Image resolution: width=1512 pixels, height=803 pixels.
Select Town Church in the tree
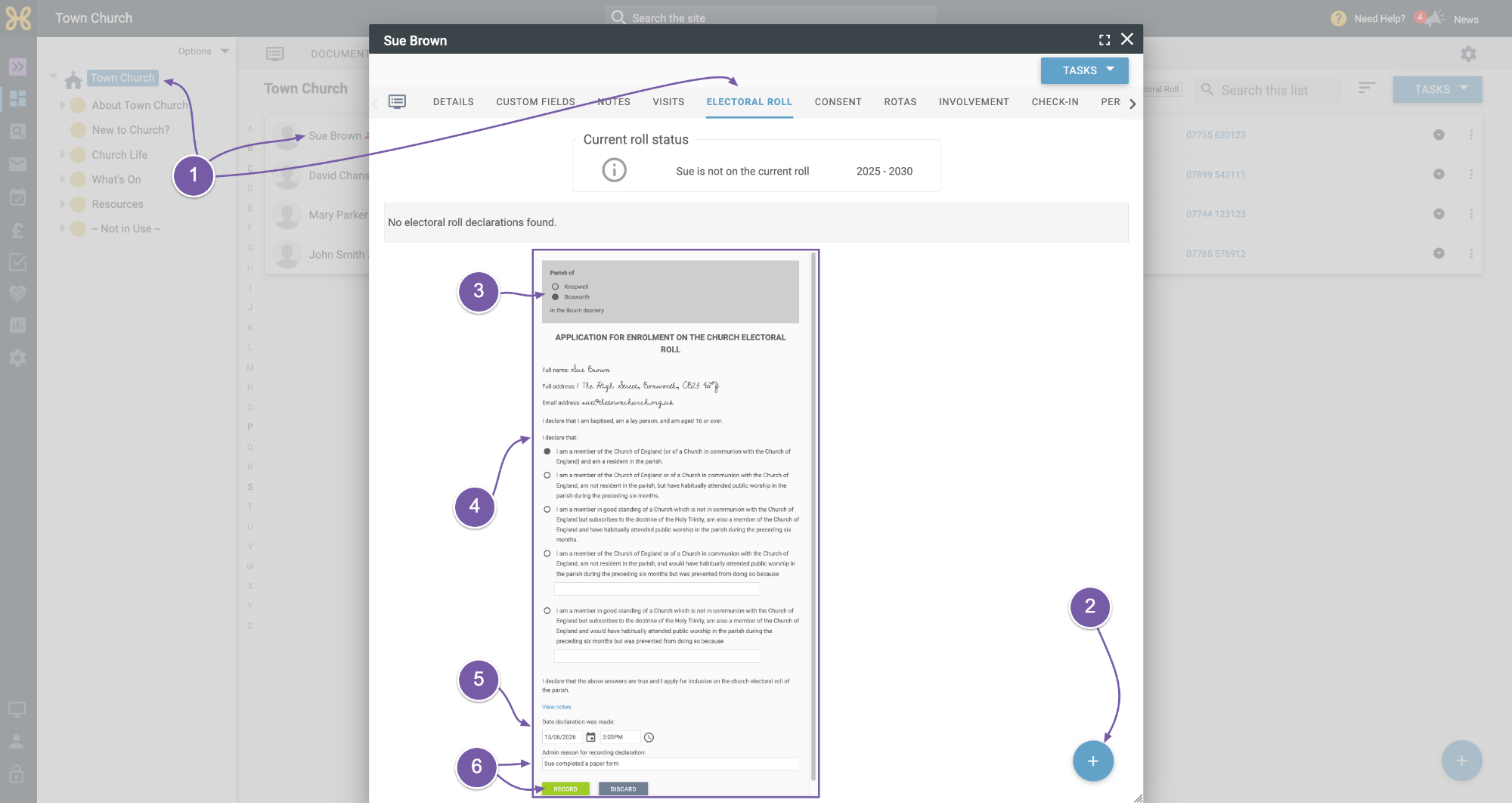122,78
